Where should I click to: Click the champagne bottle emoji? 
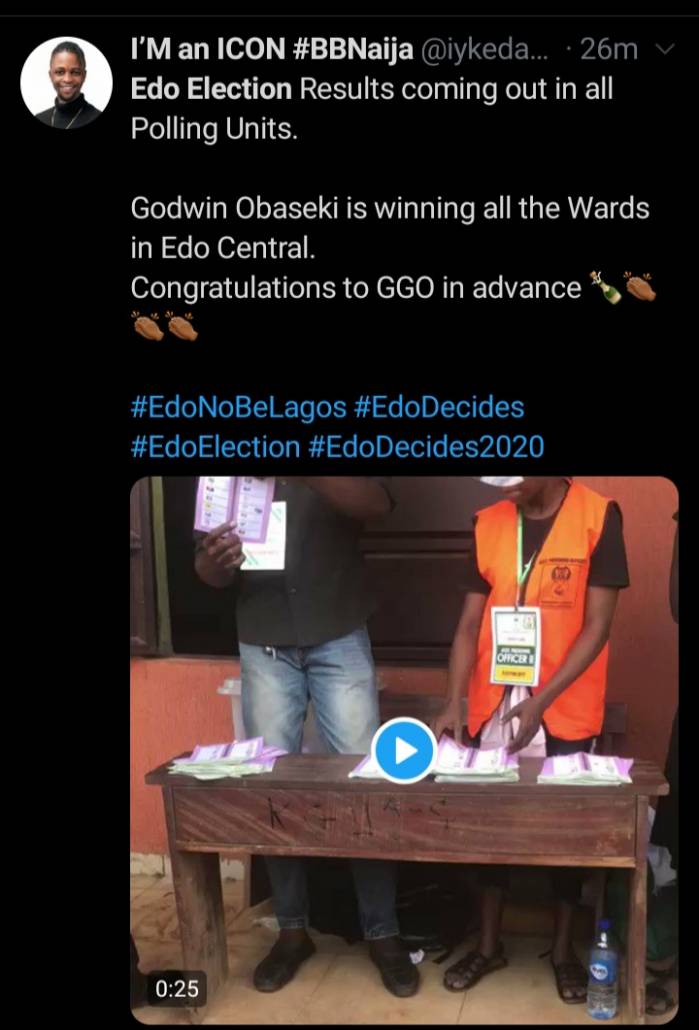[605, 288]
